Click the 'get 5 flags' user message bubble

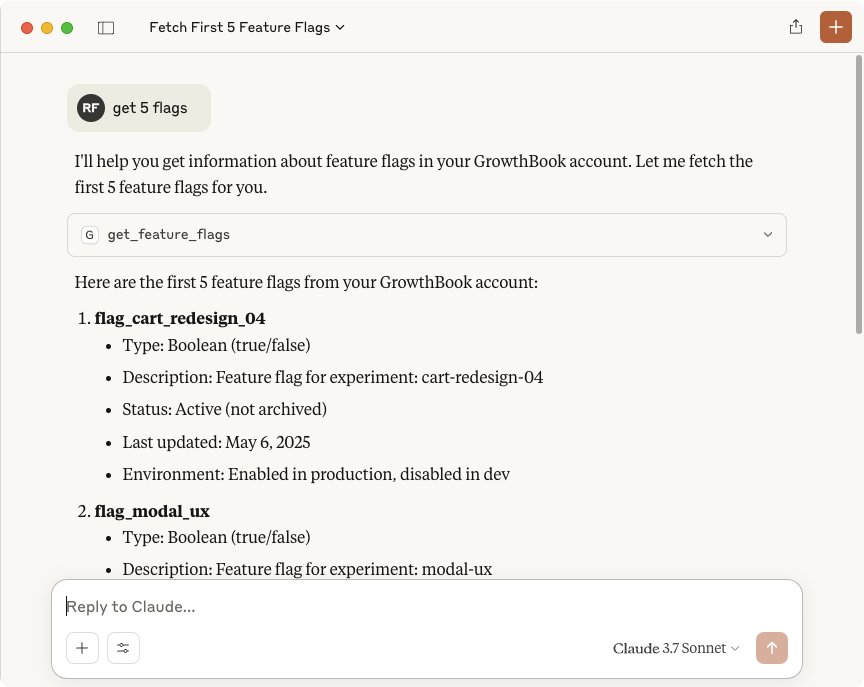coord(150,108)
